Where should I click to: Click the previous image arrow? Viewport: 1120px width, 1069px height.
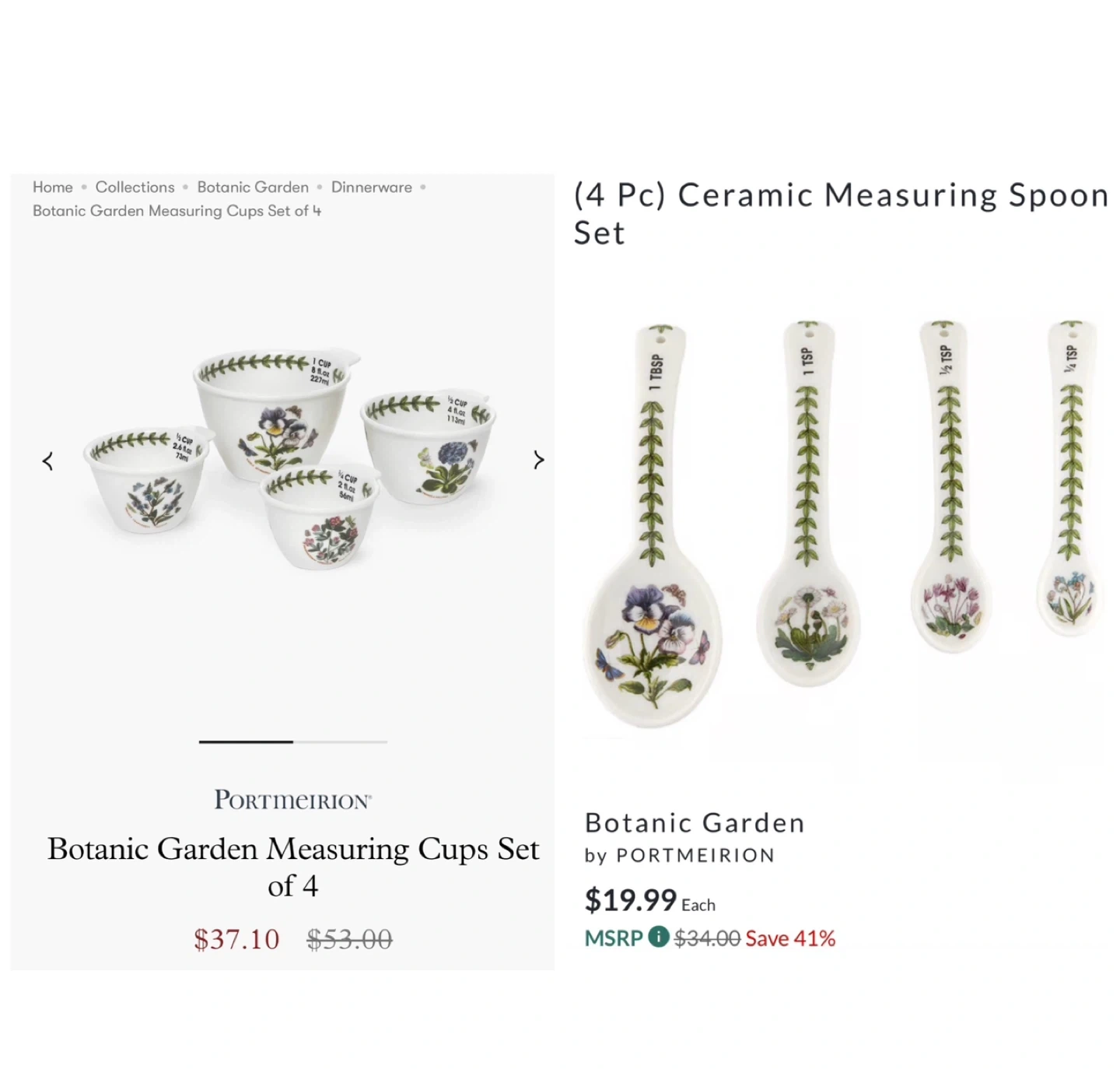pyautogui.click(x=48, y=461)
